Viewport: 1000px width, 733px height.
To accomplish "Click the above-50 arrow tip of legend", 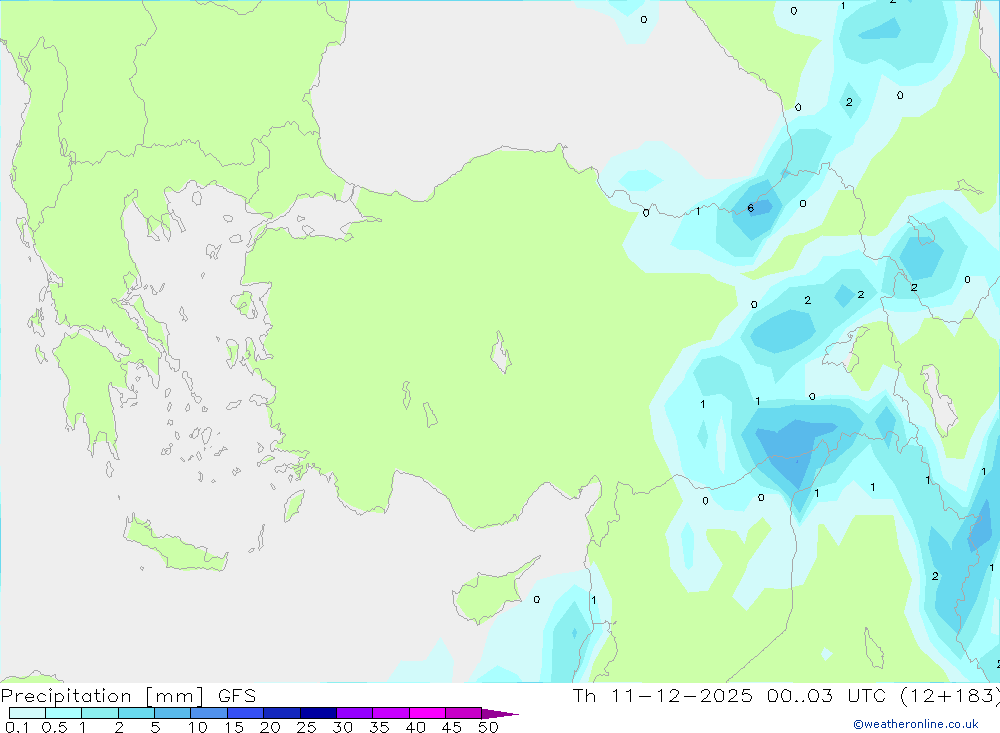I will pyautogui.click(x=500, y=714).
